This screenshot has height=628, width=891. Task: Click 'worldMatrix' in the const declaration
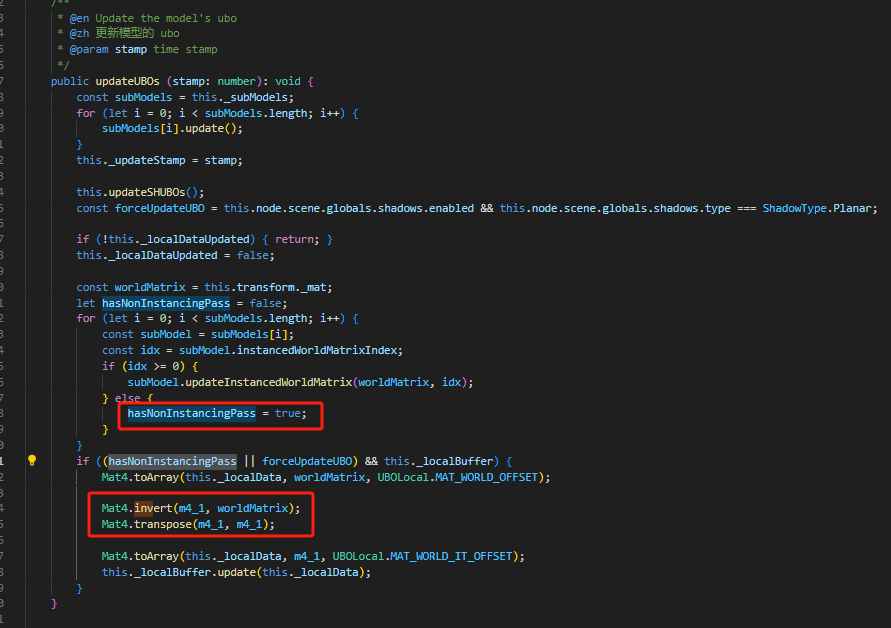150,287
